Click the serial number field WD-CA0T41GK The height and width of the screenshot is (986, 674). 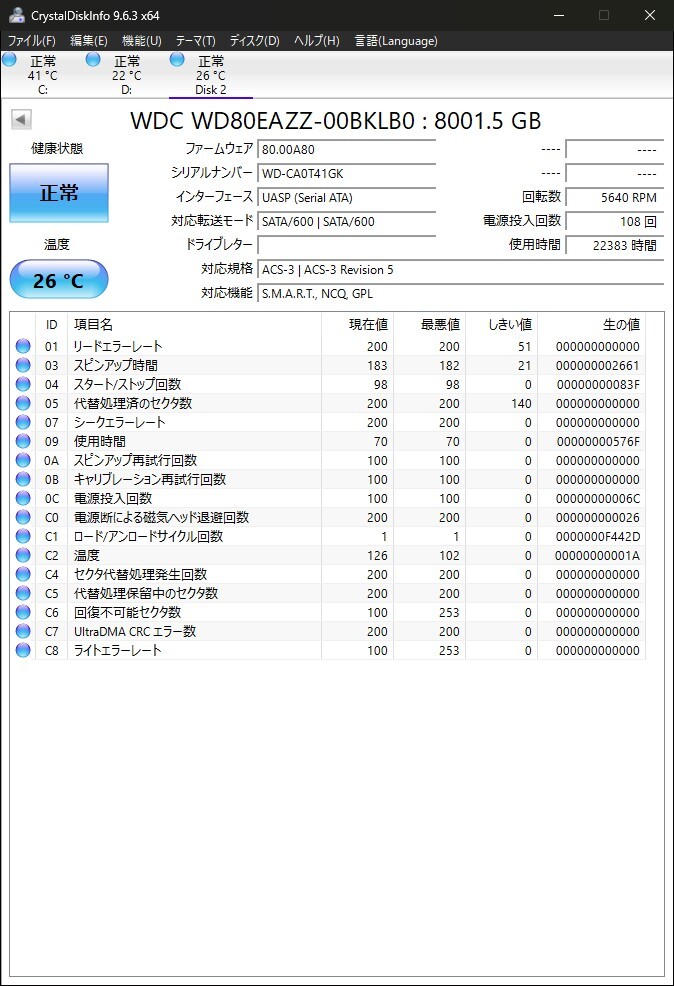pyautogui.click(x=346, y=174)
